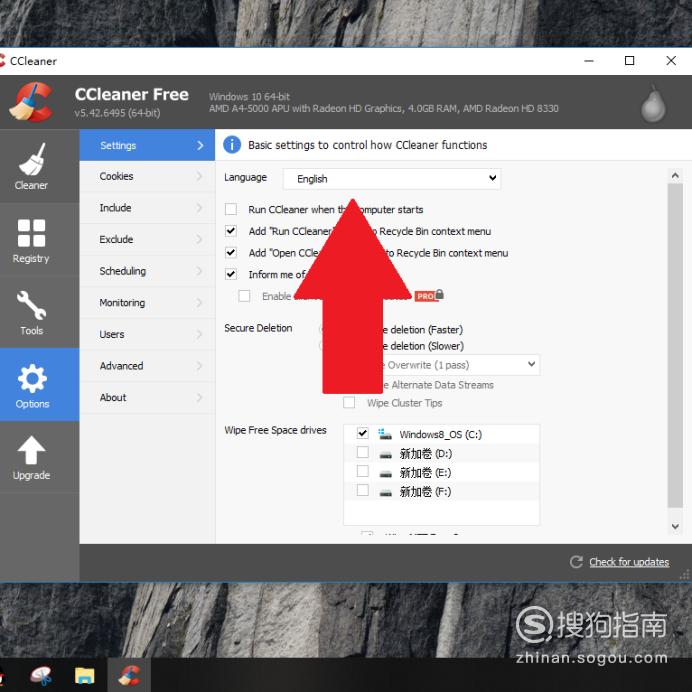The image size is (692, 692).
Task: Click the Check for updates link
Action: [x=629, y=562]
